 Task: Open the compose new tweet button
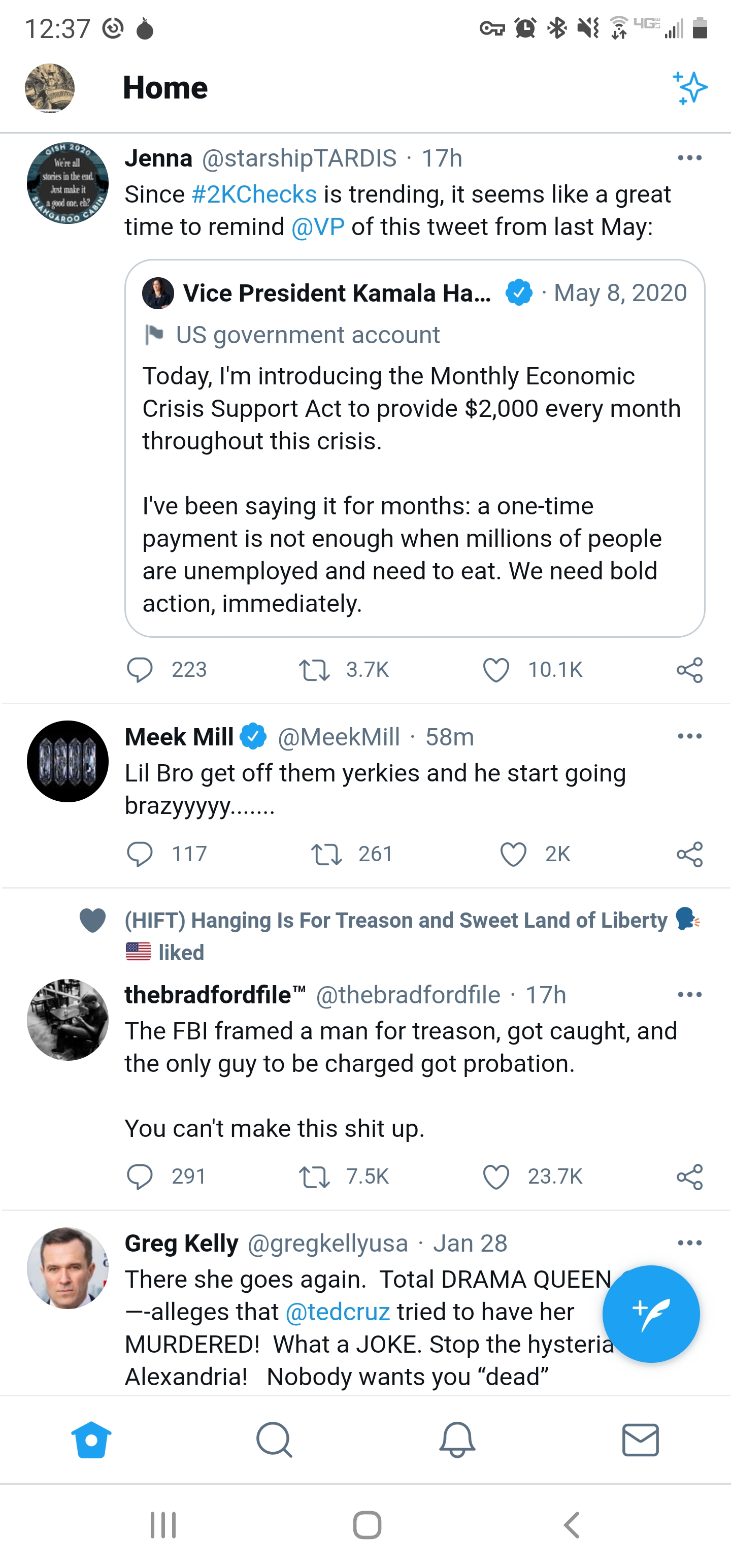point(651,1313)
